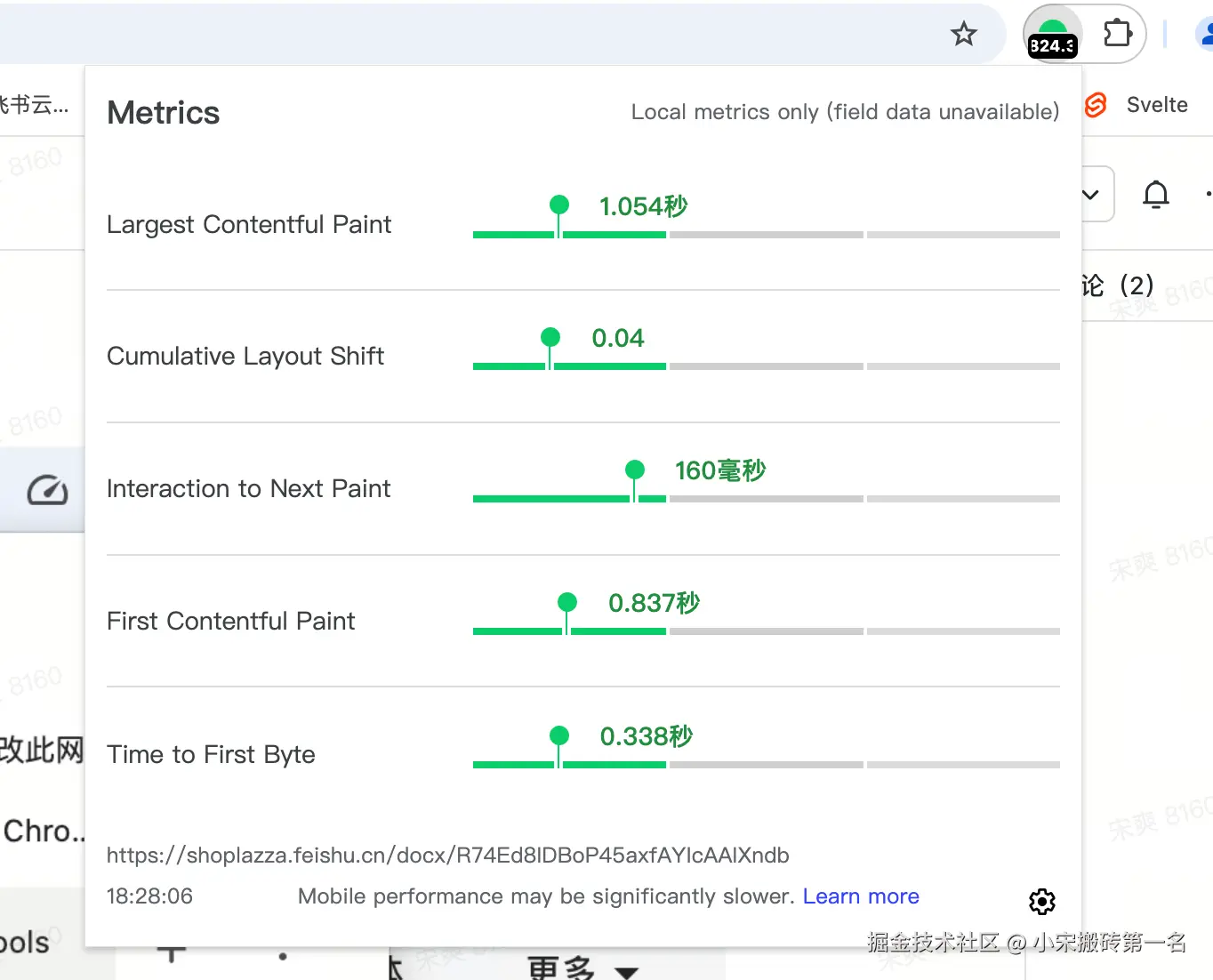Image resolution: width=1213 pixels, height=980 pixels.
Task: Open the 飞书云 bookmark
Action: [34, 105]
